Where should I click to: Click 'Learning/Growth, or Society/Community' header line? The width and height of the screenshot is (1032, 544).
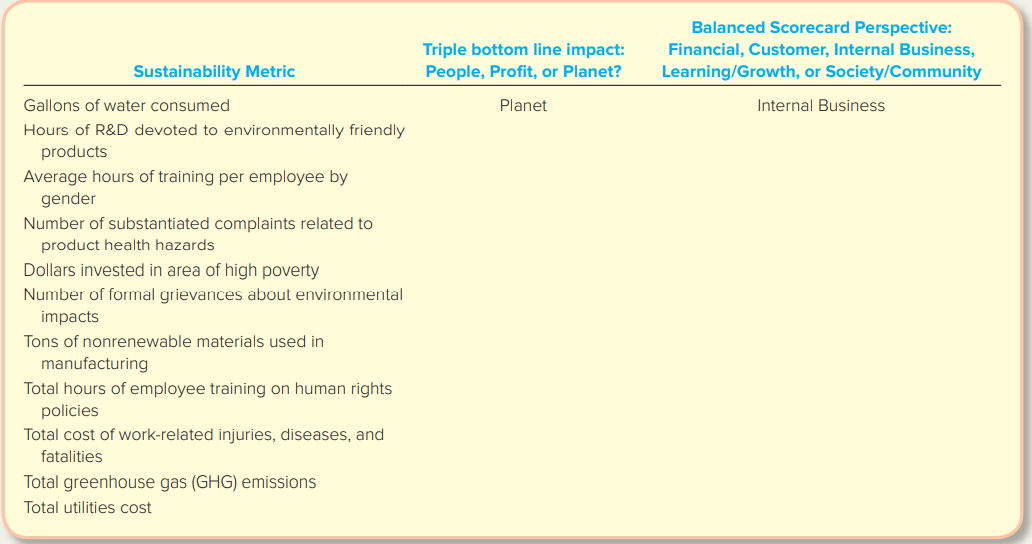point(821,71)
